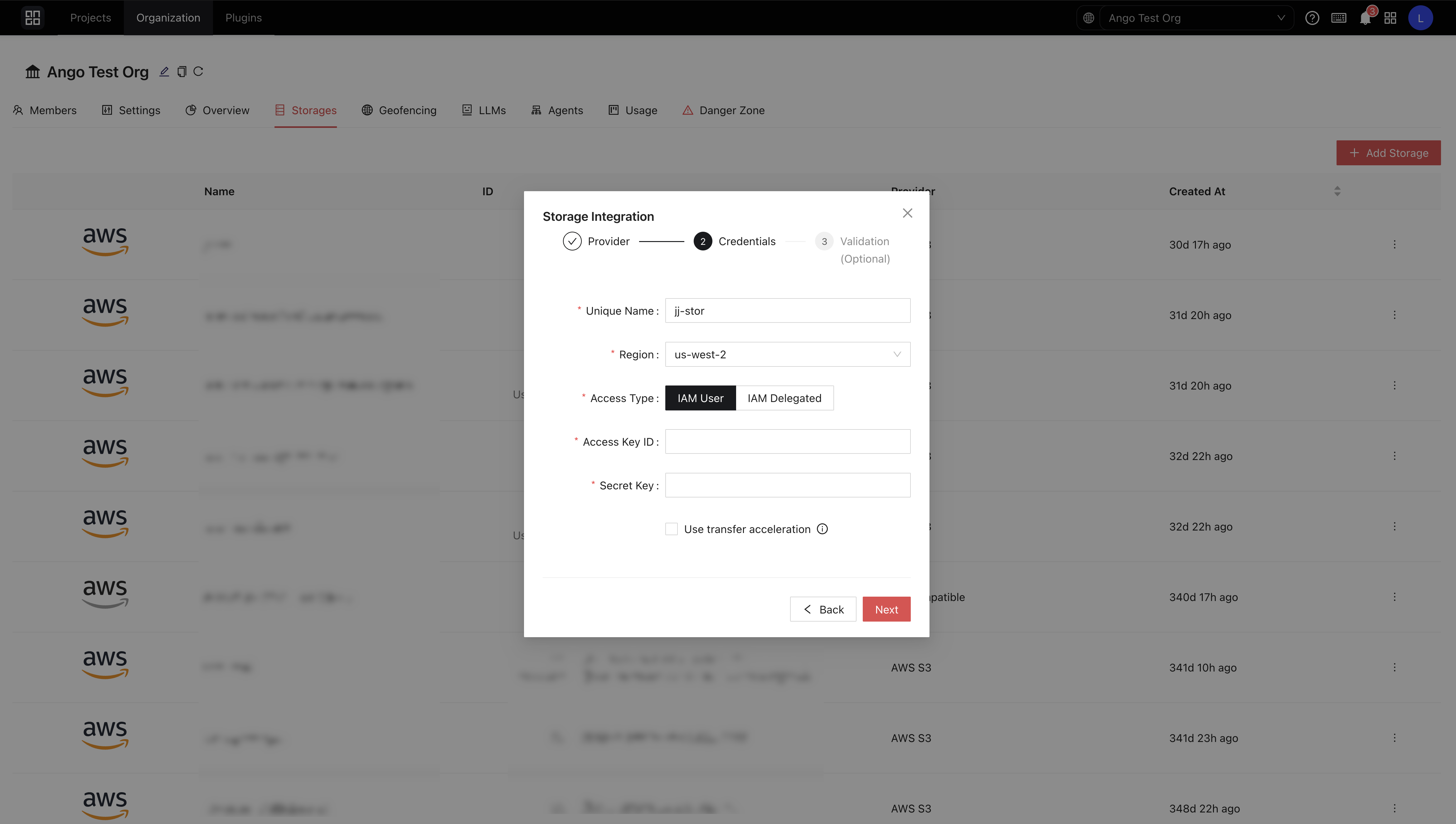Image resolution: width=1456 pixels, height=824 pixels.
Task: Copy the organization ID with copy icon
Action: click(182, 72)
